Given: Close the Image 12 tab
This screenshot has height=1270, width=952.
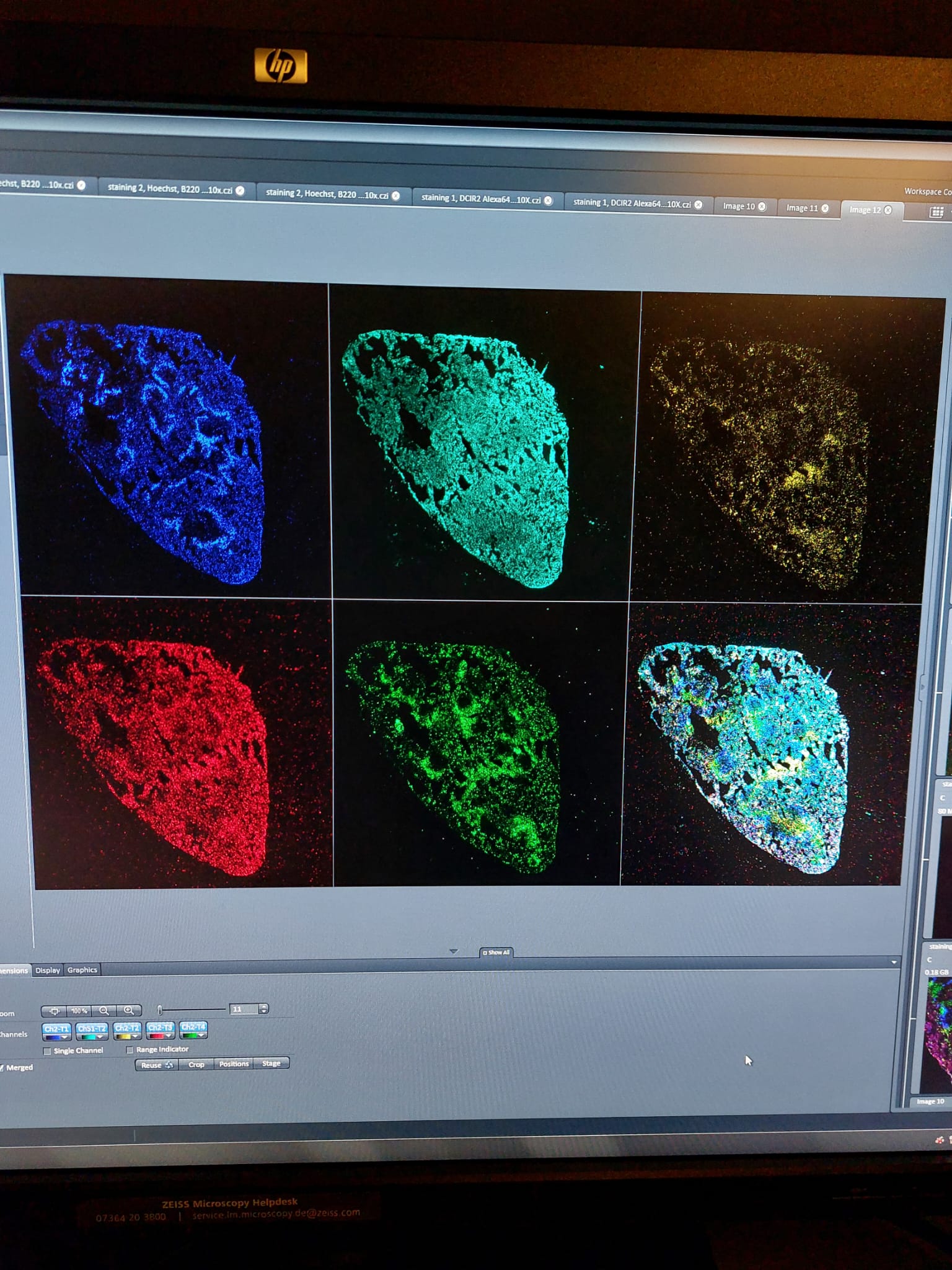Looking at the screenshot, I should (888, 210).
